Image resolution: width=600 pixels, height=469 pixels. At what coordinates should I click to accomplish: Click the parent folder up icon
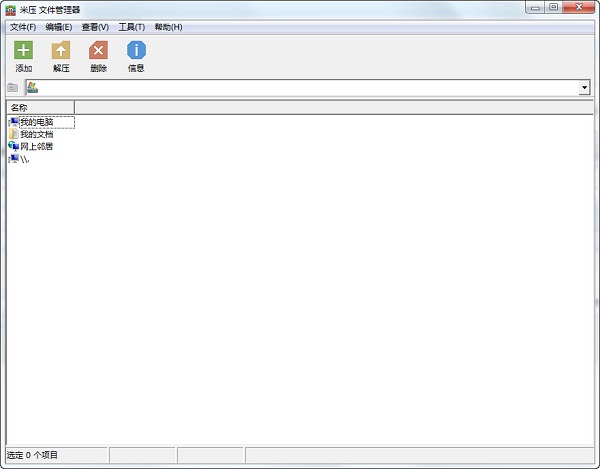tap(13, 88)
